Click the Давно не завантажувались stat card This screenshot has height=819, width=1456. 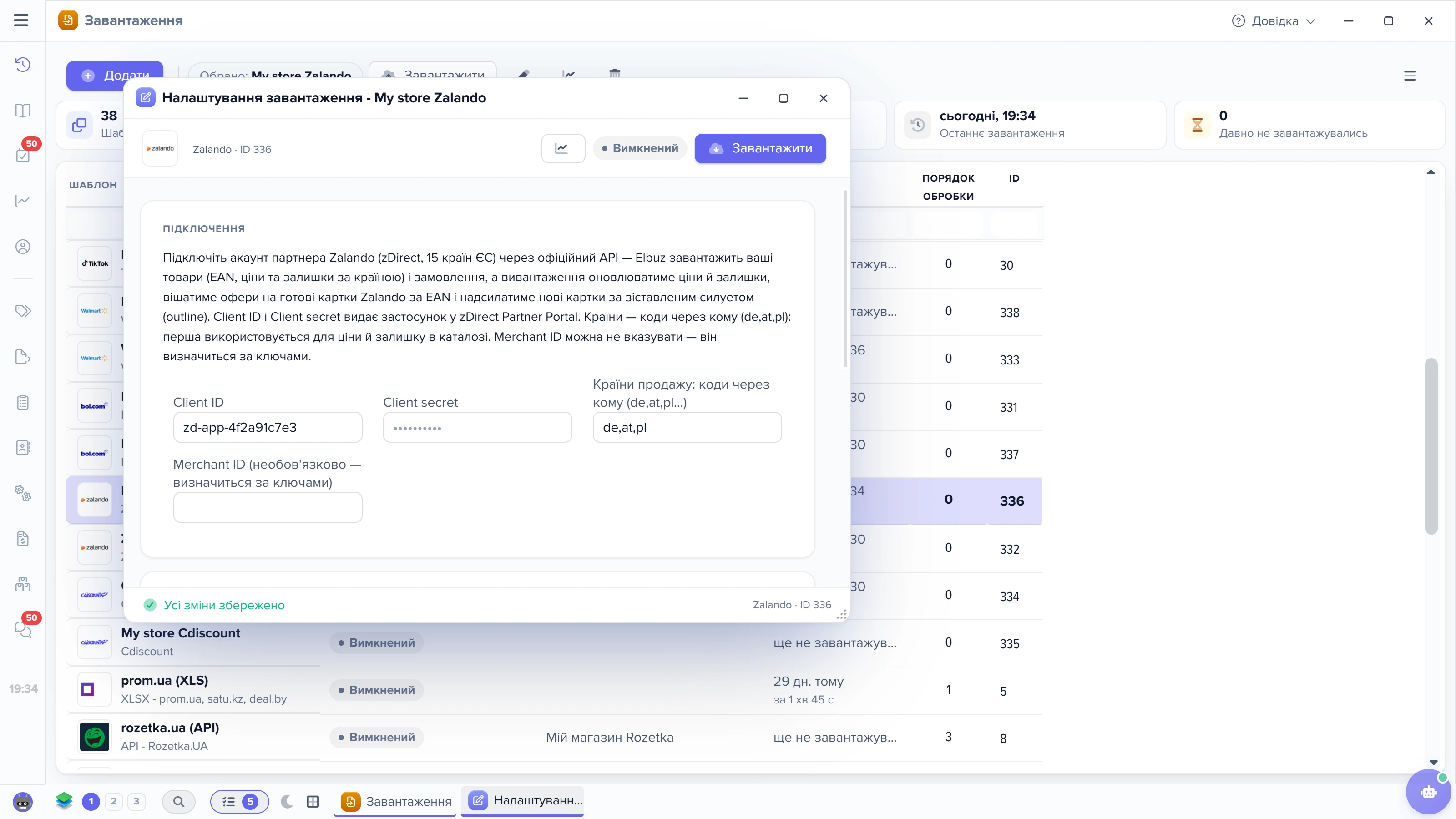[x=1309, y=125]
